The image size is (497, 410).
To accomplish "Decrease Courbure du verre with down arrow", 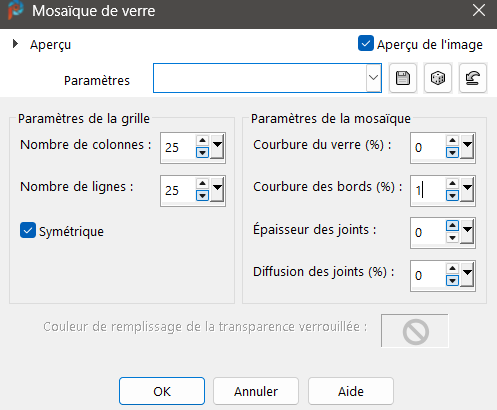I will tap(452, 153).
